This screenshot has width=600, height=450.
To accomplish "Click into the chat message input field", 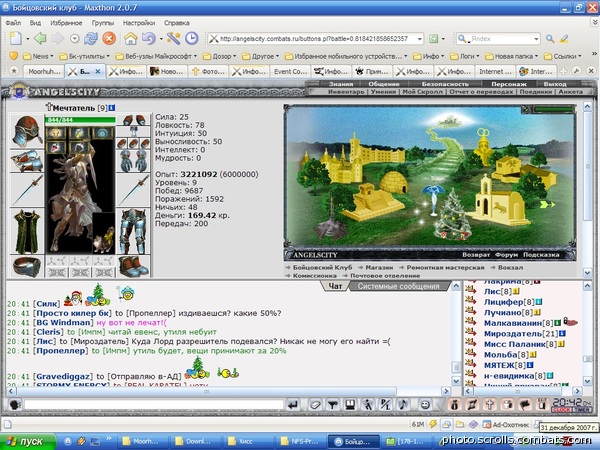I will coord(154,404).
